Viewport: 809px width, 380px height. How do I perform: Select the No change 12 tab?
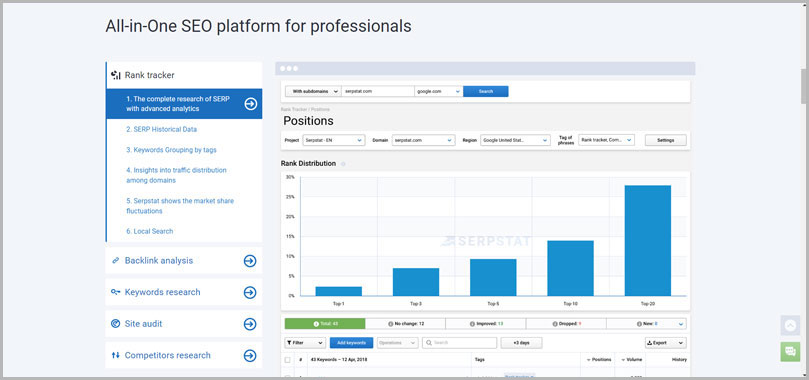click(406, 324)
